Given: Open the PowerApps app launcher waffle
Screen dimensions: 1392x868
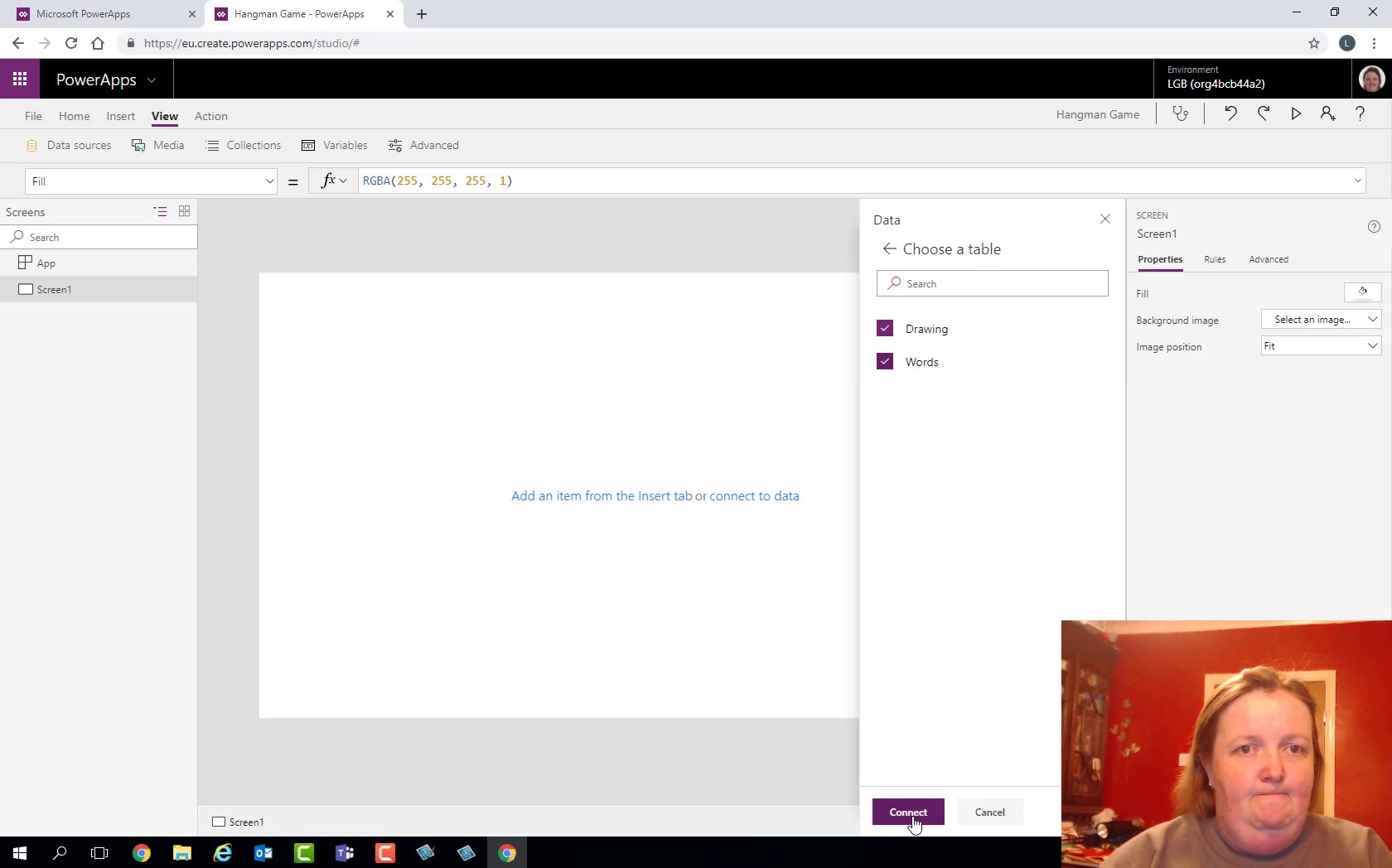Looking at the screenshot, I should [x=20, y=79].
